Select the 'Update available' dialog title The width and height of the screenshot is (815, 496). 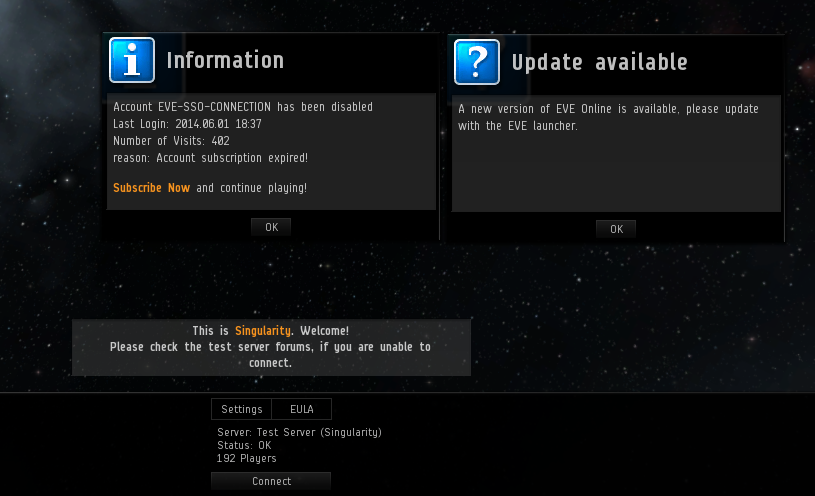(599, 62)
